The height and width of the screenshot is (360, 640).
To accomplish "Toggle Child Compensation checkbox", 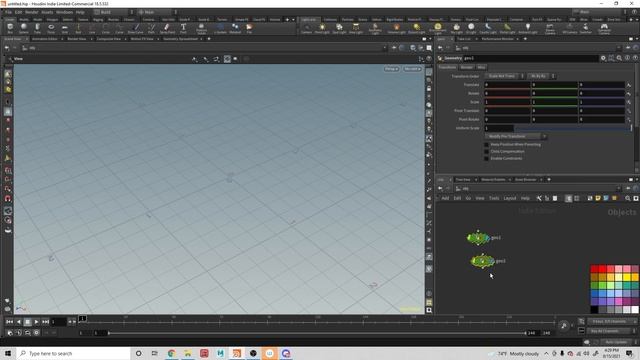I will (x=486, y=151).
